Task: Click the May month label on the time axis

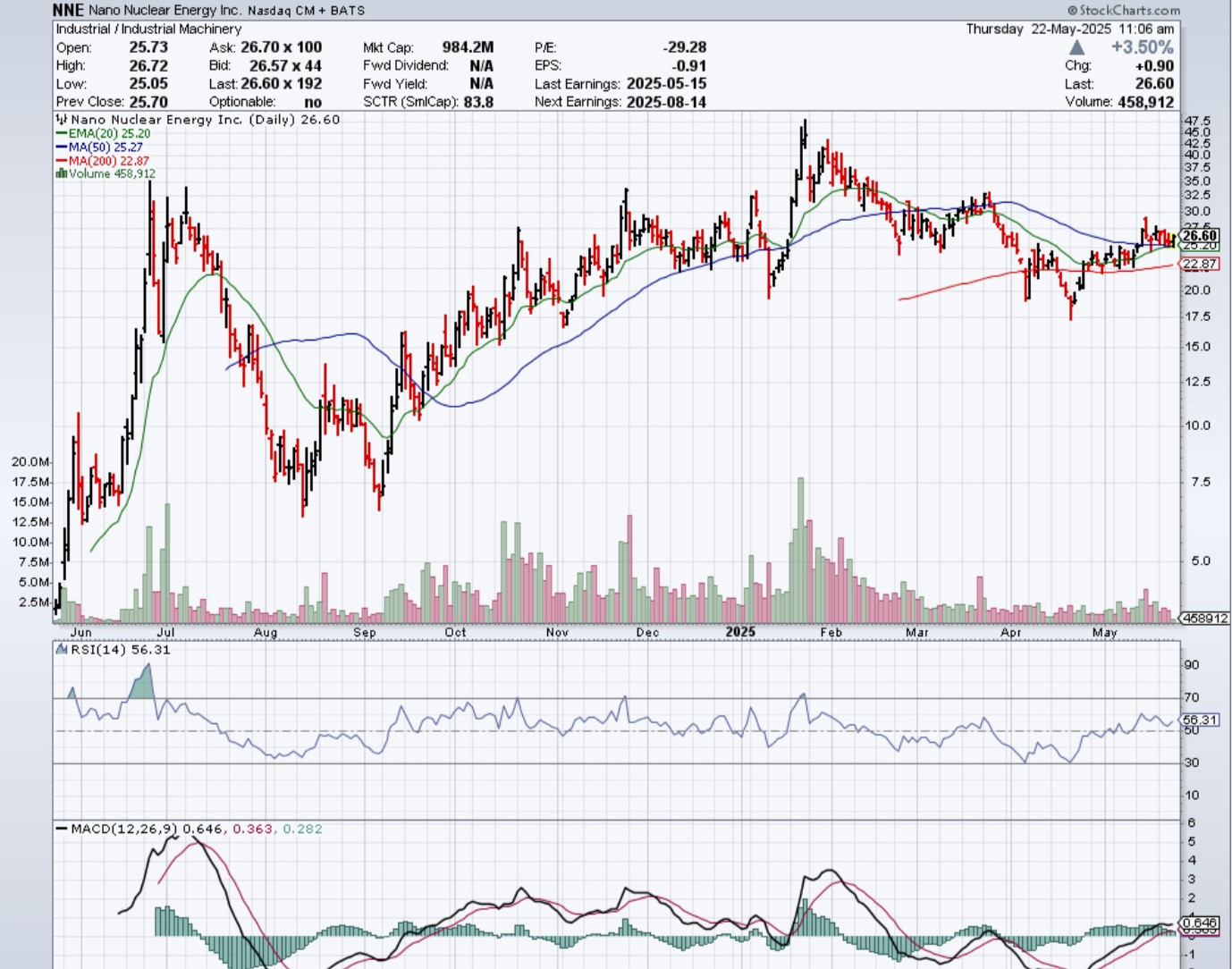Action: pos(1104,632)
